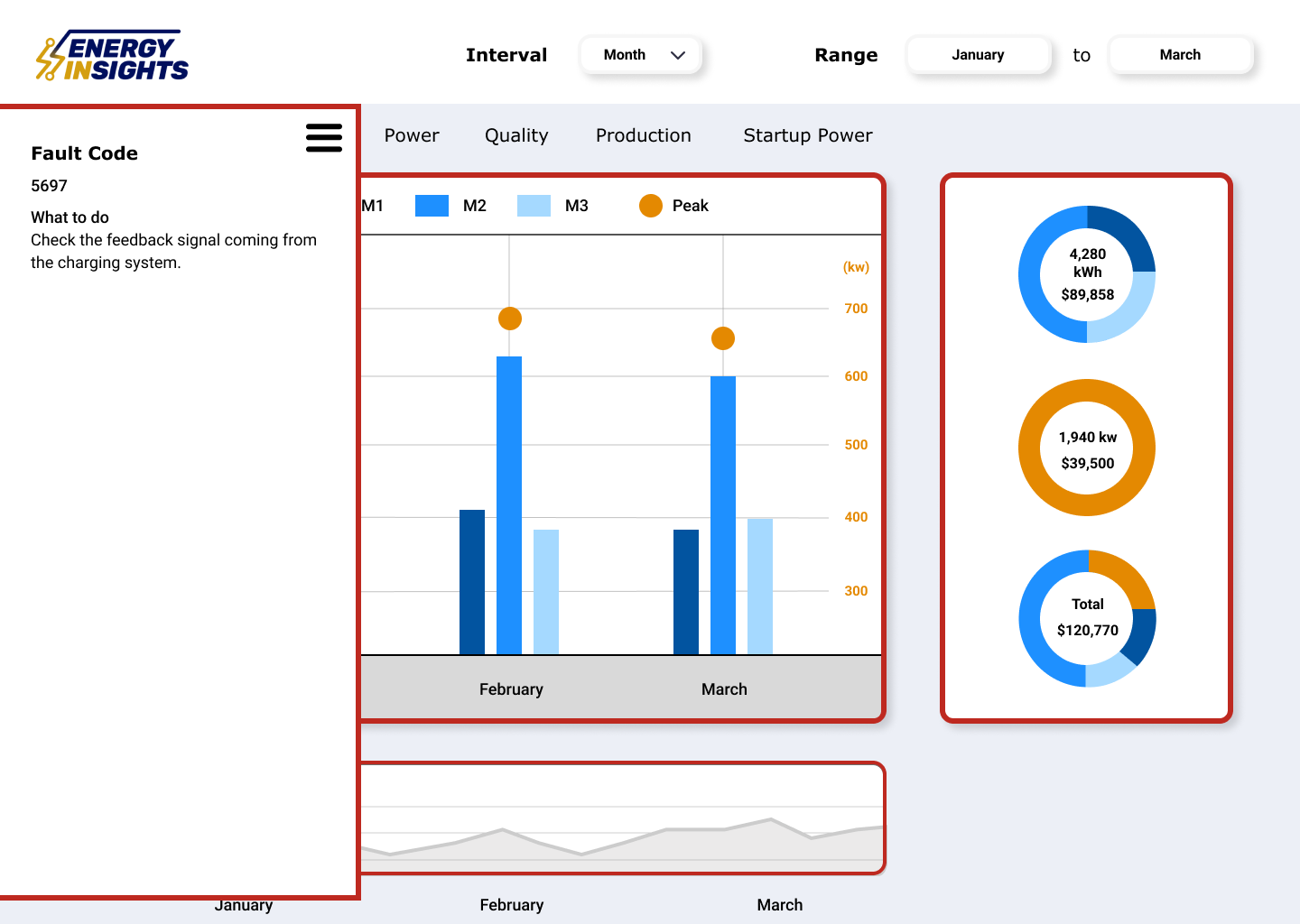The height and width of the screenshot is (924, 1300).
Task: Toggle the orange Peak legend marker
Action: [651, 206]
